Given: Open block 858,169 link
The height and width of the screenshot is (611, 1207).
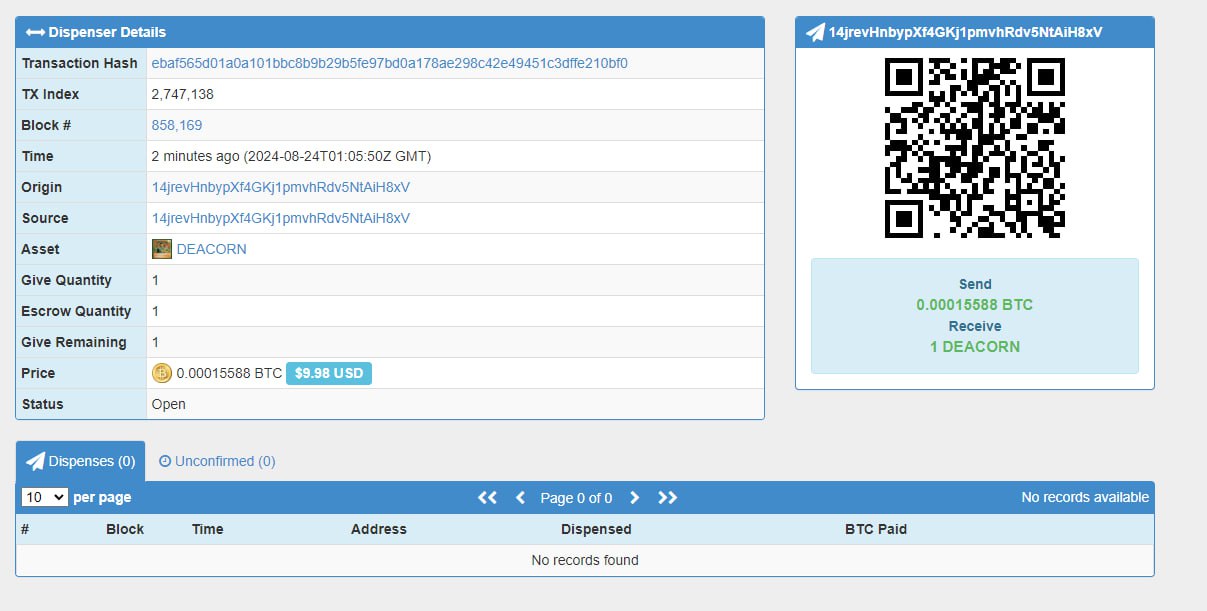Looking at the screenshot, I should 177,125.
